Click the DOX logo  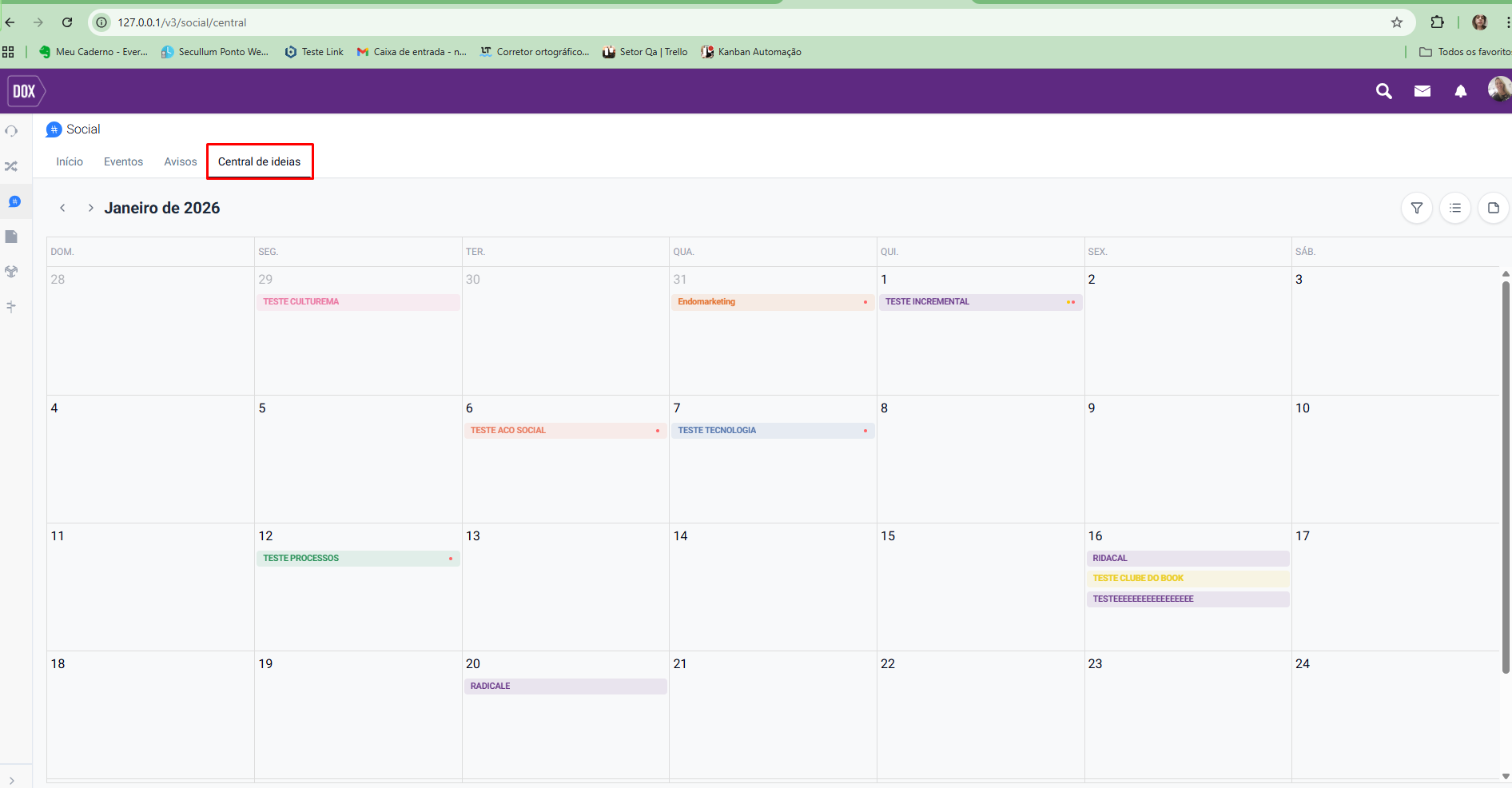tap(25, 91)
